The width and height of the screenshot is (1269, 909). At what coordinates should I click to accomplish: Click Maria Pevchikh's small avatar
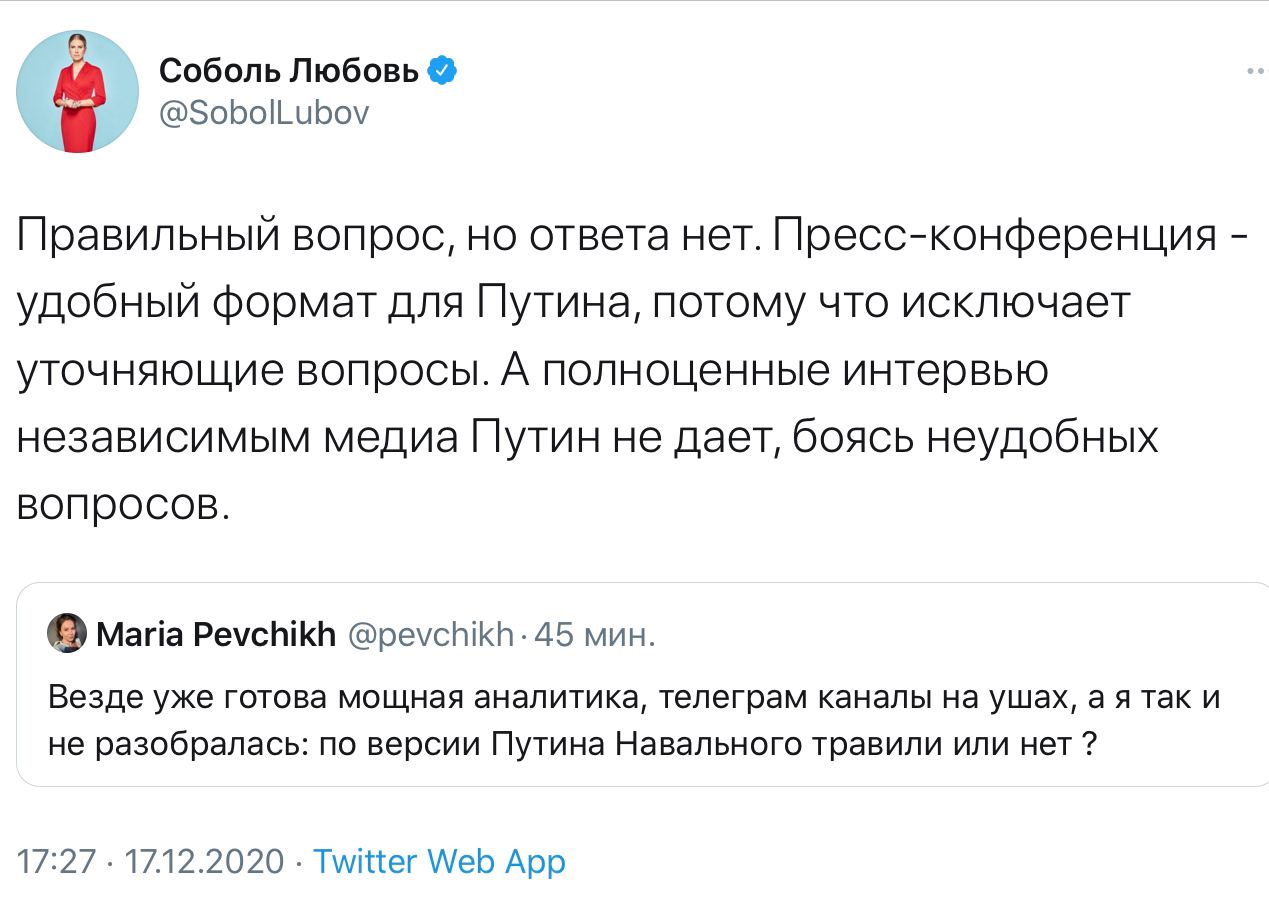click(67, 633)
